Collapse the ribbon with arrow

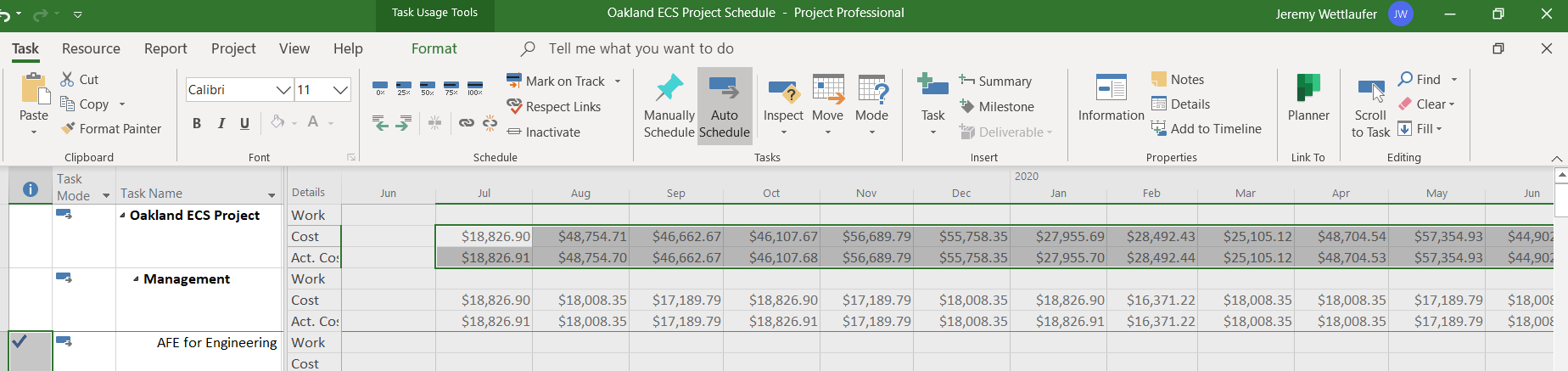1556,159
